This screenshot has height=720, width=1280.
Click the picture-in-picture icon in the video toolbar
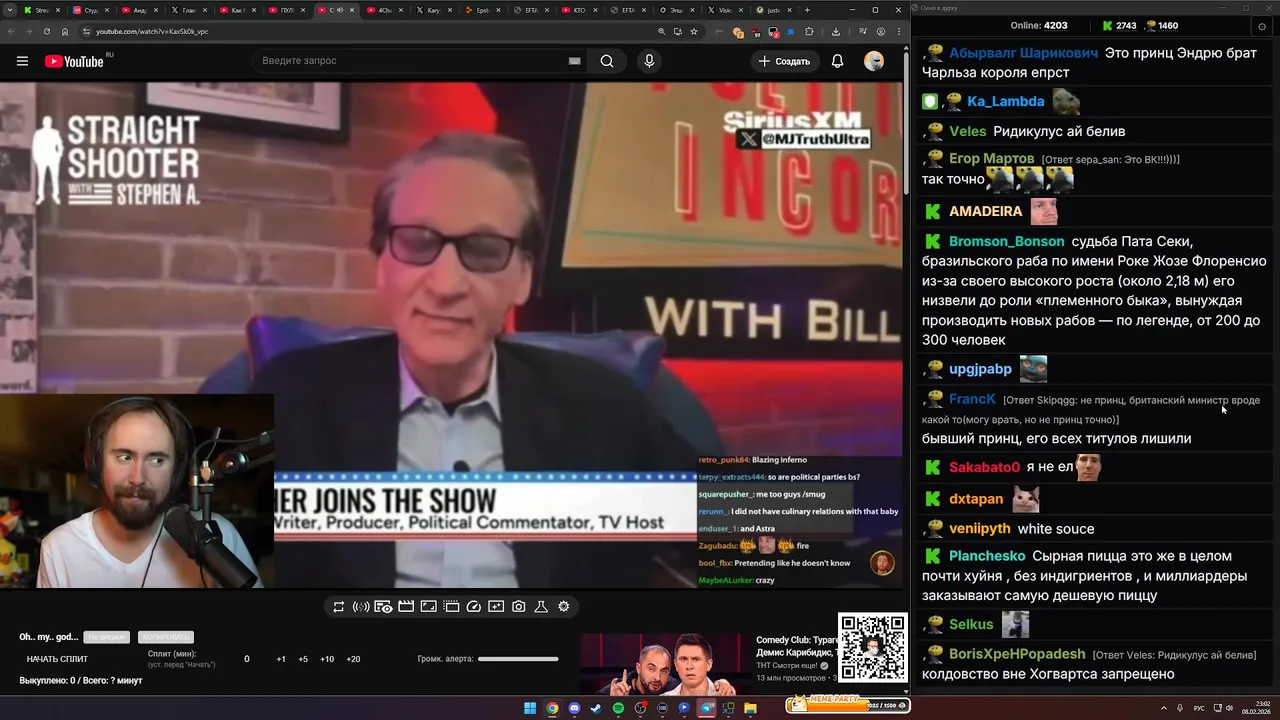pyautogui.click(x=428, y=606)
